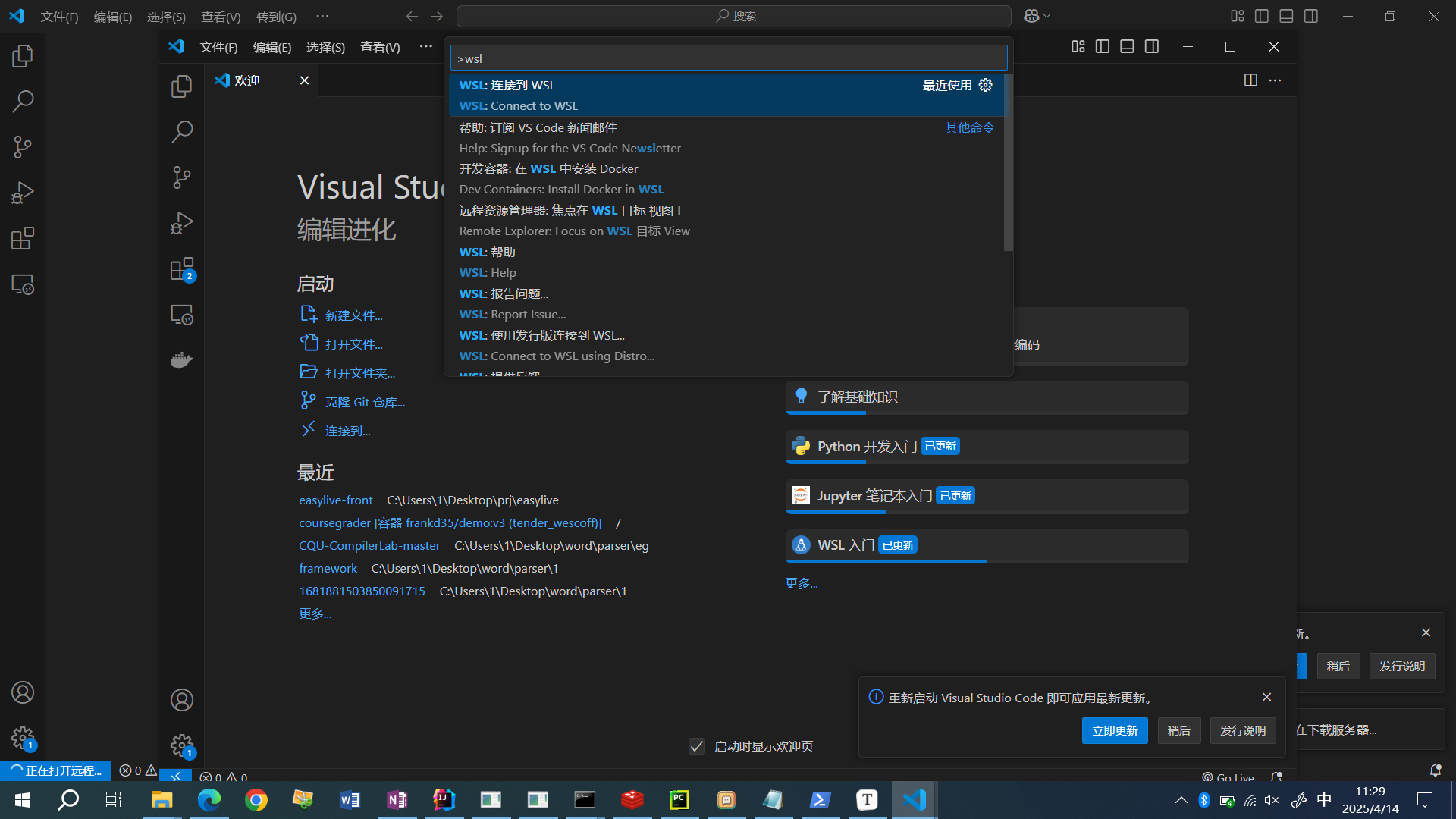Screen dimensions: 1456x819
Task: Toggle primary sidebar in front window
Action: (1103, 47)
